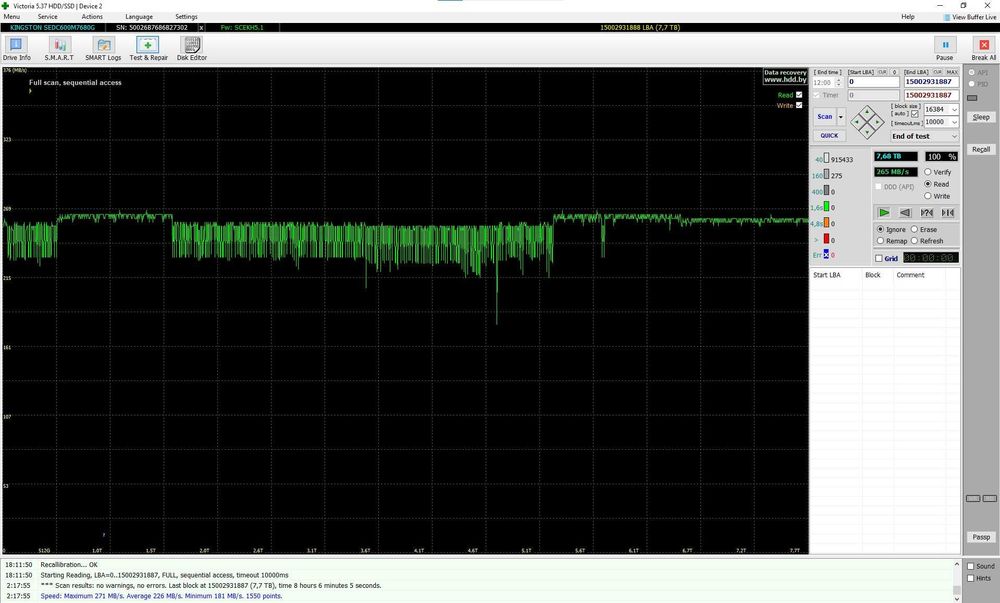1000x603 pixels.
Task: Click the end-to-end seek icon
Action: 948,212
